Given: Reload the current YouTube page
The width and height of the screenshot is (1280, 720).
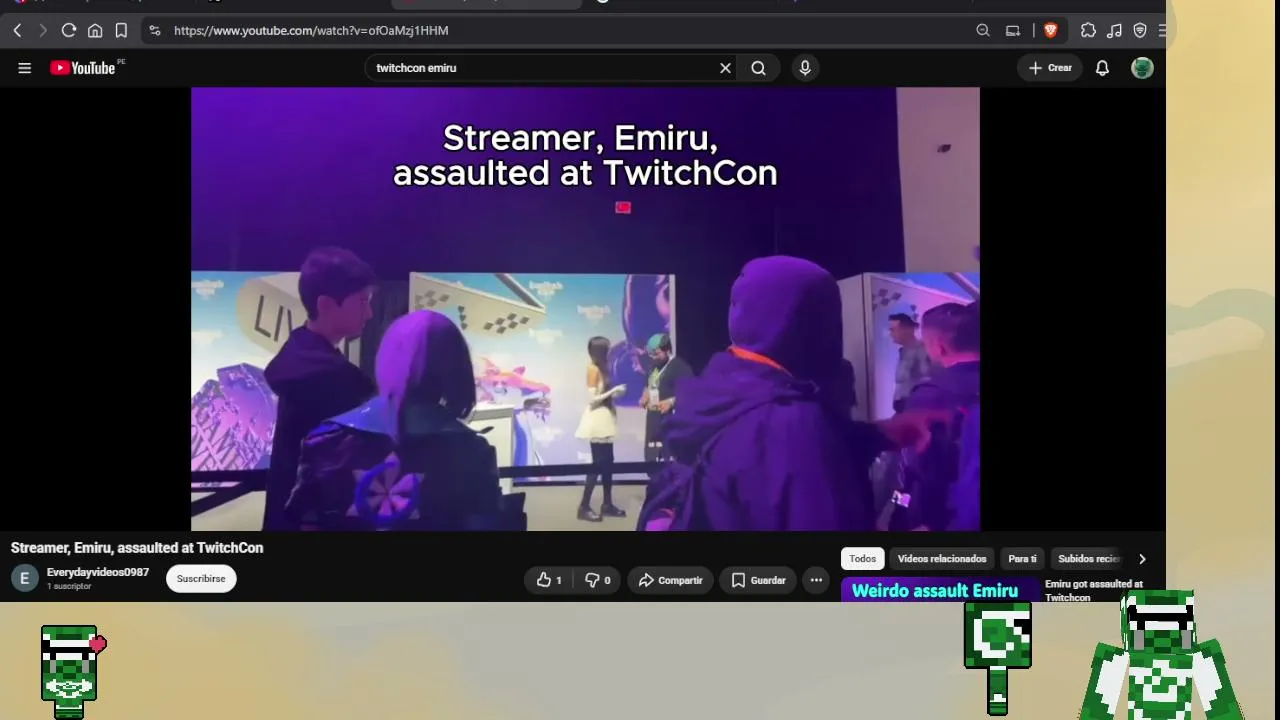Looking at the screenshot, I should (68, 31).
